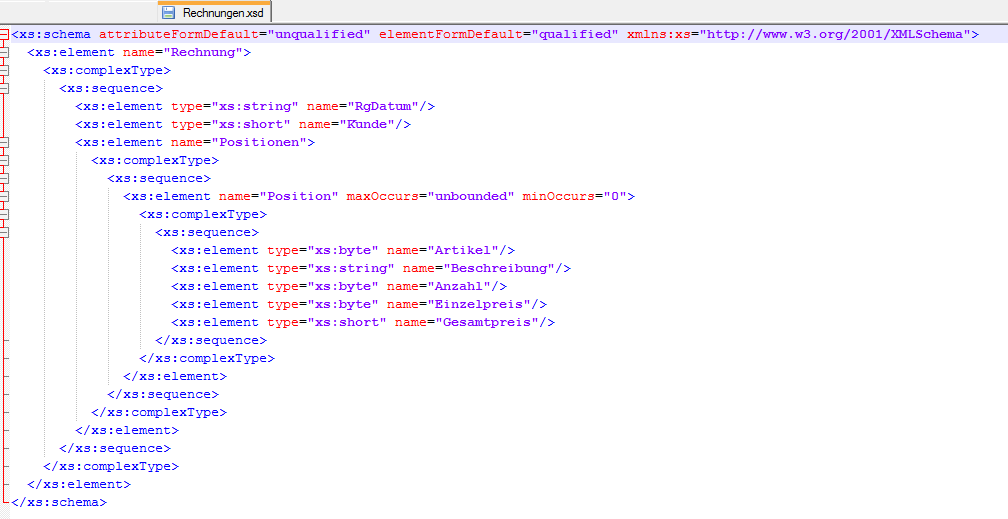Click the "Artikel" name value
The image size is (1008, 519).
[463, 250]
